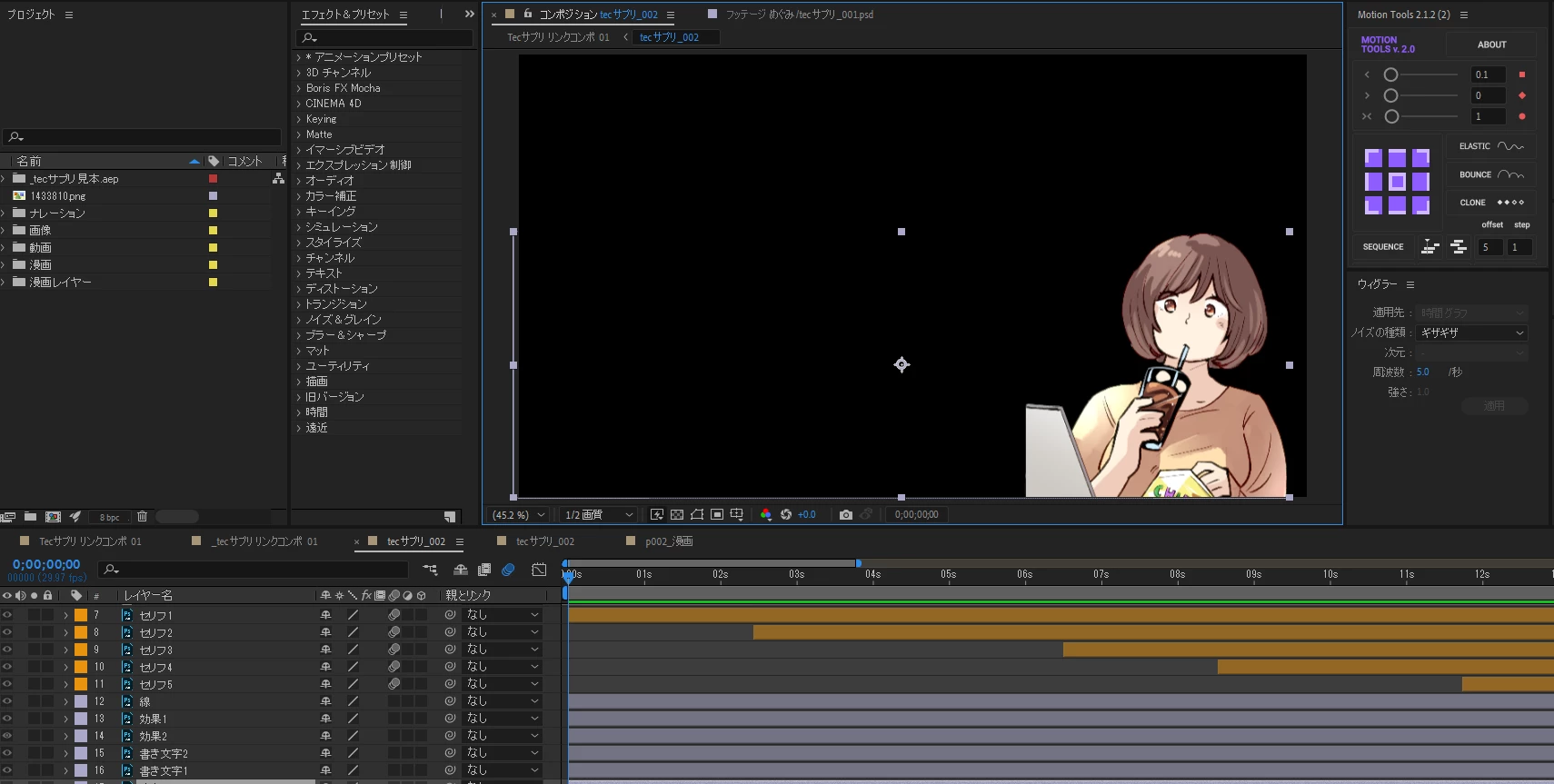The height and width of the screenshot is (784, 1554).
Task: Click the sequence align-to-playhead icon
Action: coord(1430,247)
